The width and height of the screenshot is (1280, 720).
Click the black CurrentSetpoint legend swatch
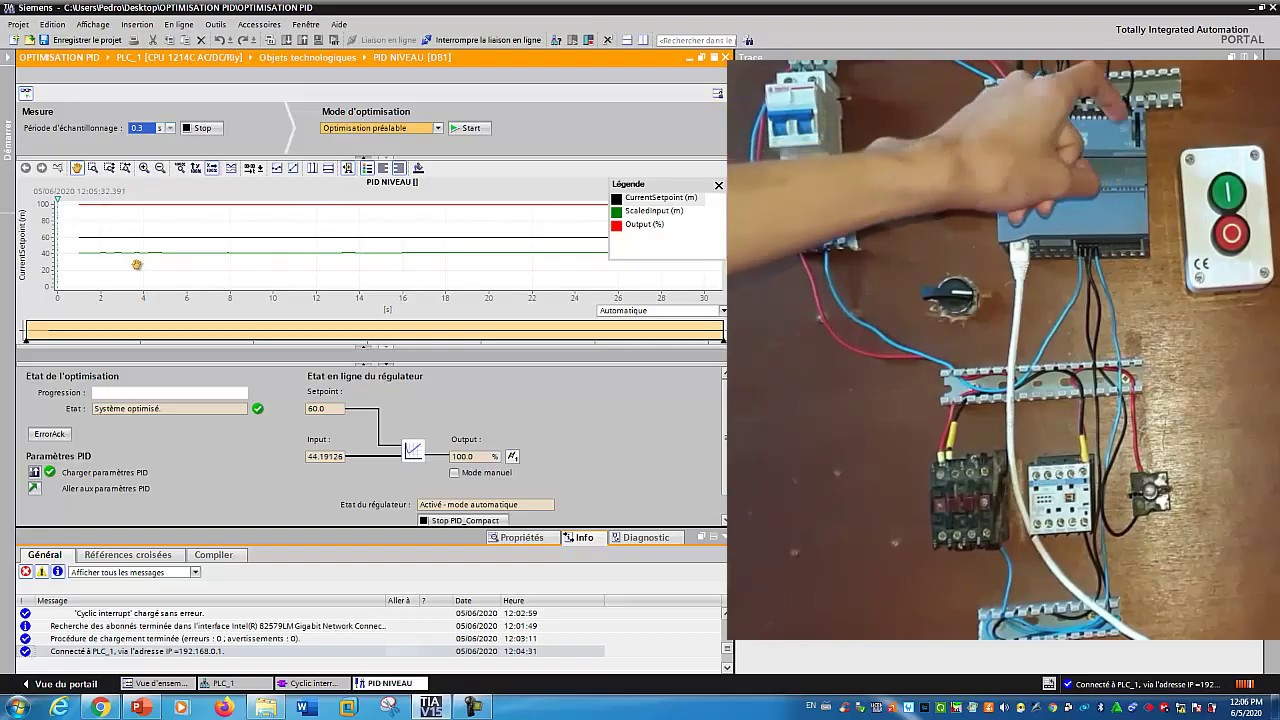[x=616, y=198]
